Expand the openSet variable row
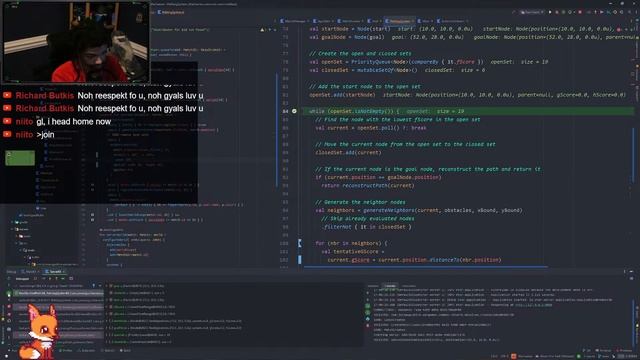 (x=107, y=335)
